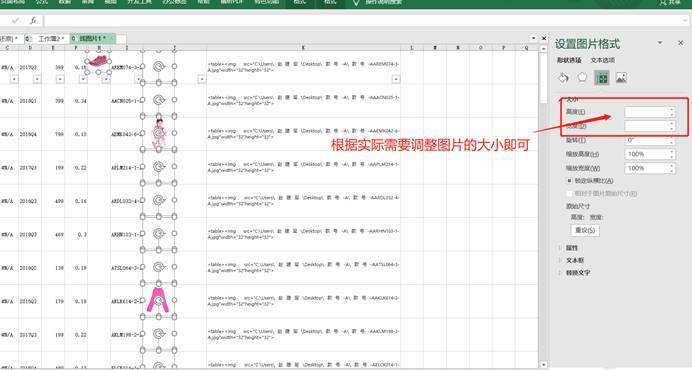Click broken image placeholder in 0.34 row

pos(158,100)
